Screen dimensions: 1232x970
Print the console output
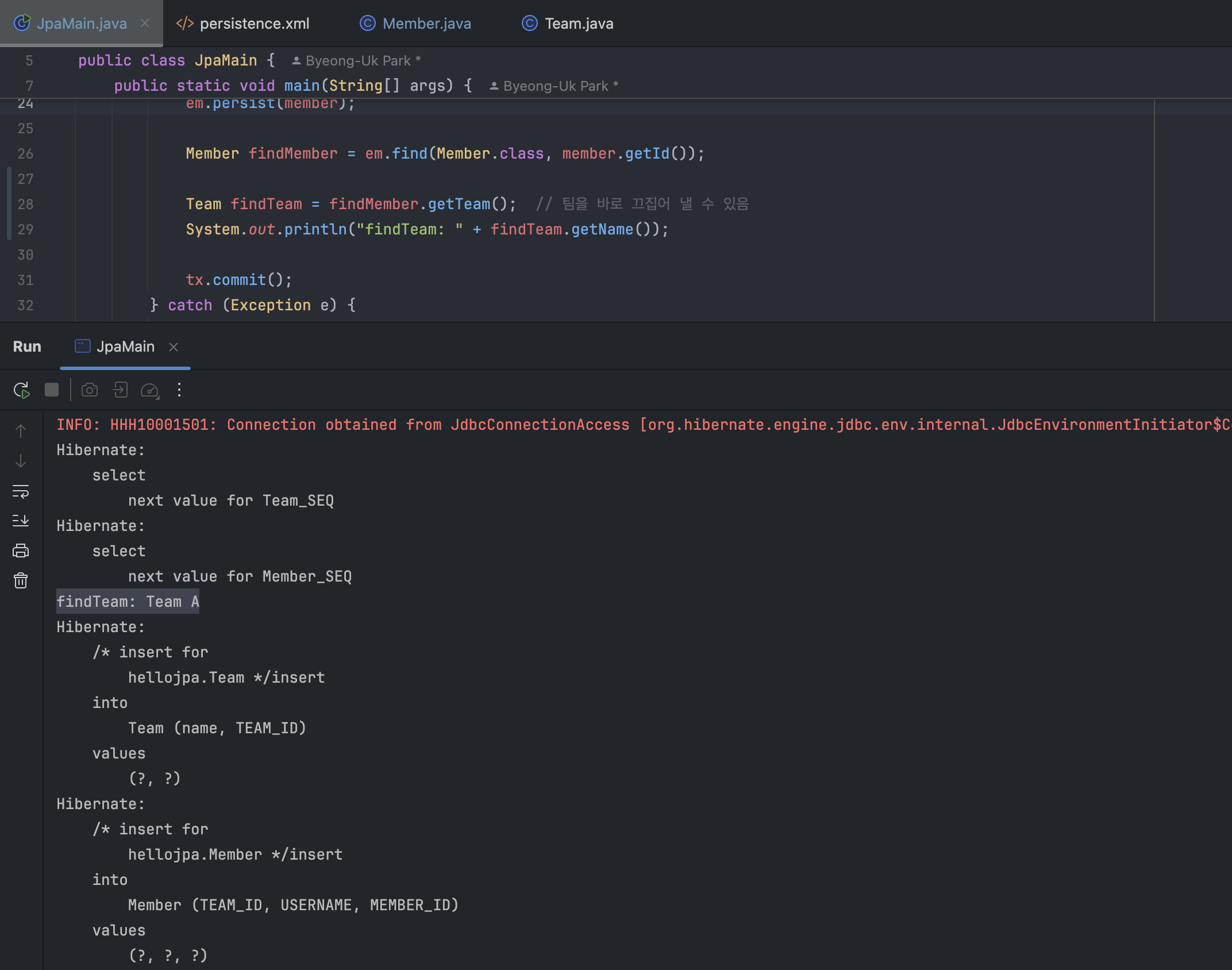[x=21, y=551]
